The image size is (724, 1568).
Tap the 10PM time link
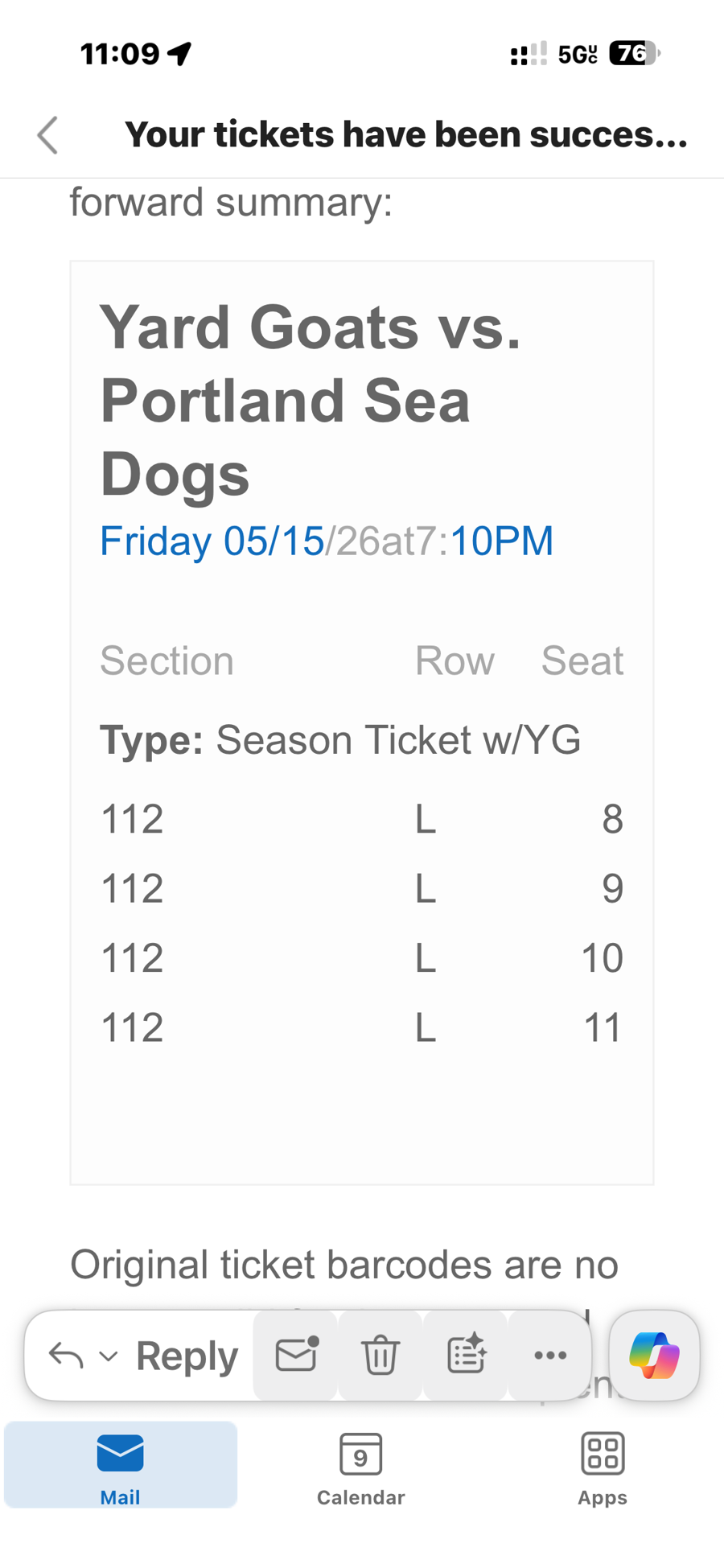[502, 541]
